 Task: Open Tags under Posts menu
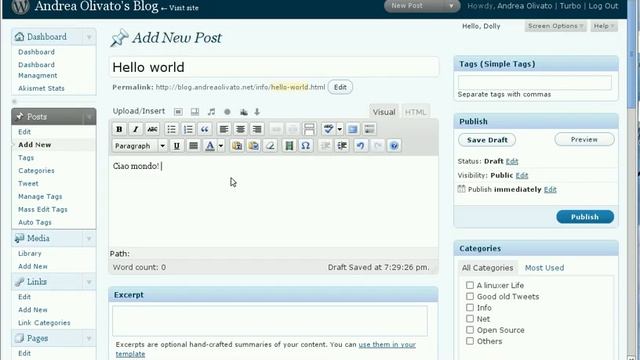pos(26,158)
